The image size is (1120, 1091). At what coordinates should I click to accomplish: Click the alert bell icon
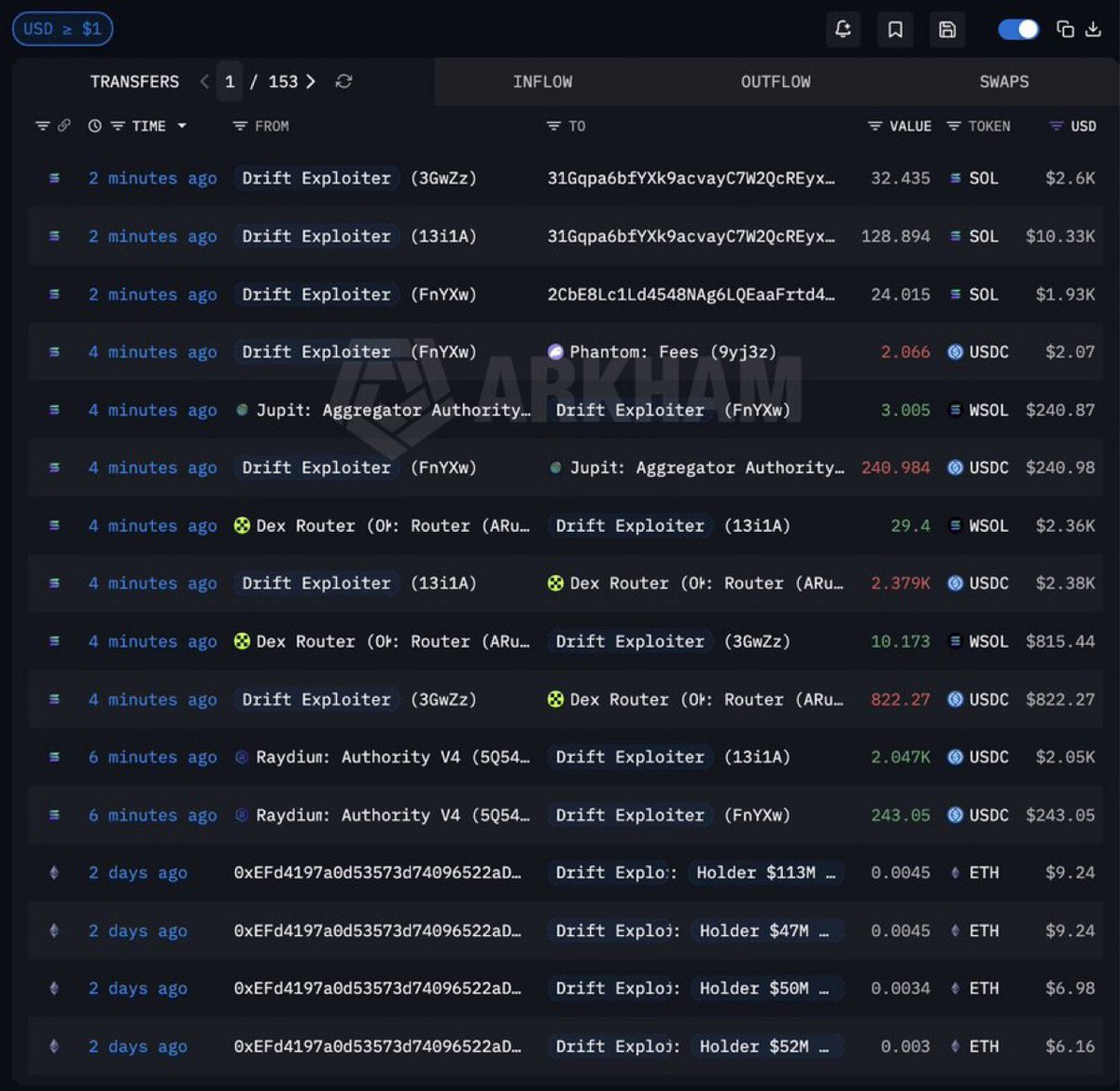point(843,30)
